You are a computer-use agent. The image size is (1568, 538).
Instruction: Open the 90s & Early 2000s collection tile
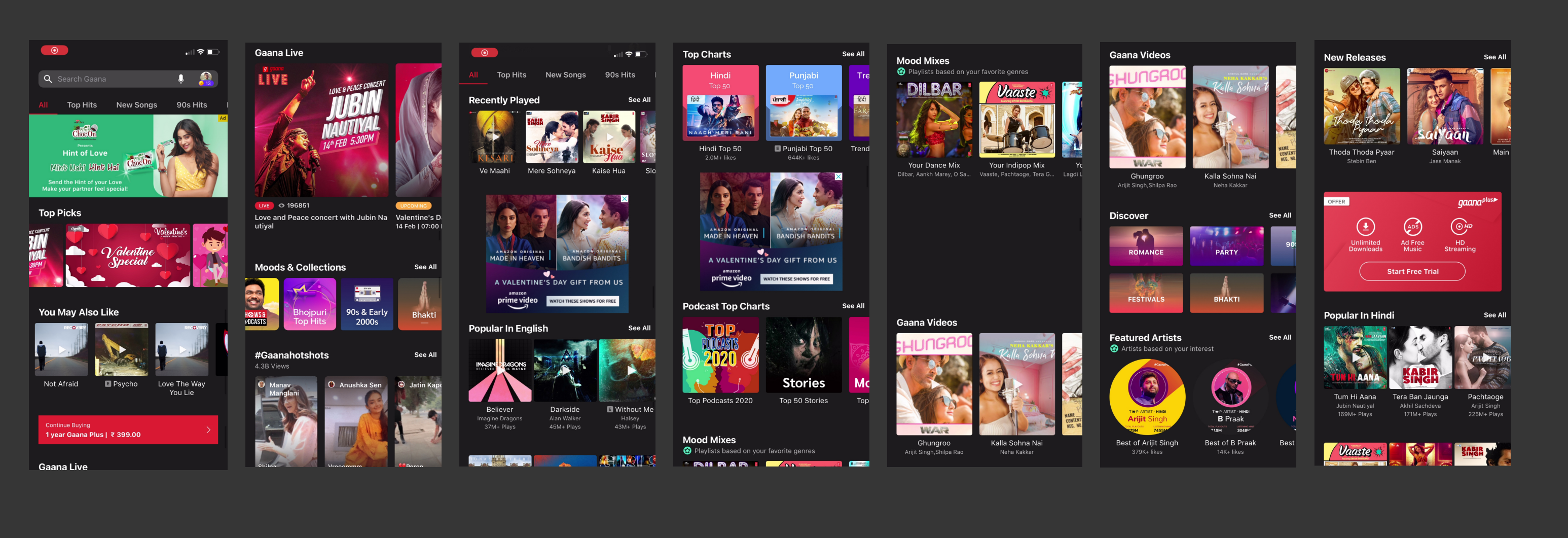pos(367,304)
